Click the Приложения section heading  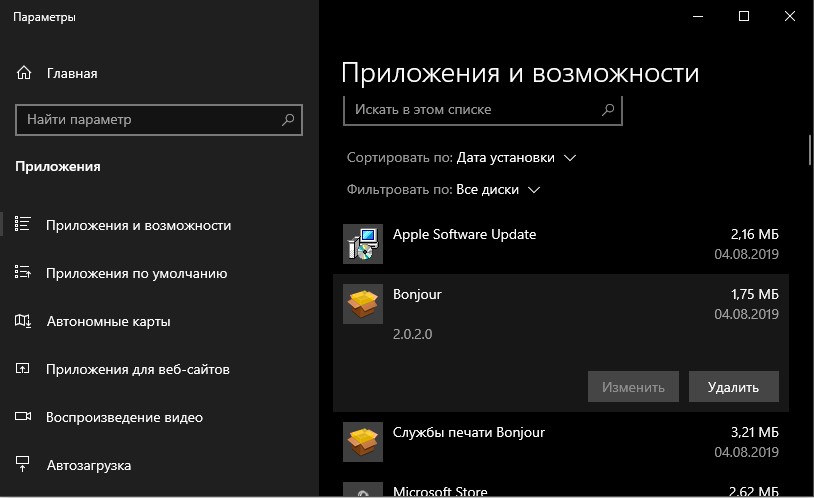tap(58, 167)
